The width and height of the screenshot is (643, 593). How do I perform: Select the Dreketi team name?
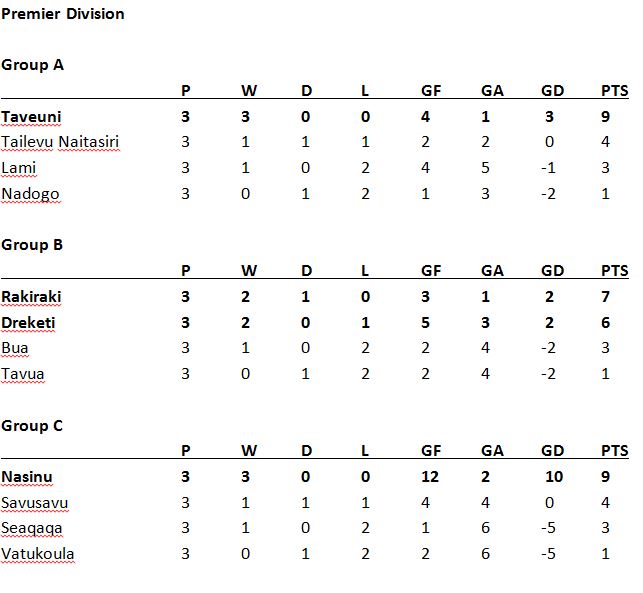[x=28, y=323]
